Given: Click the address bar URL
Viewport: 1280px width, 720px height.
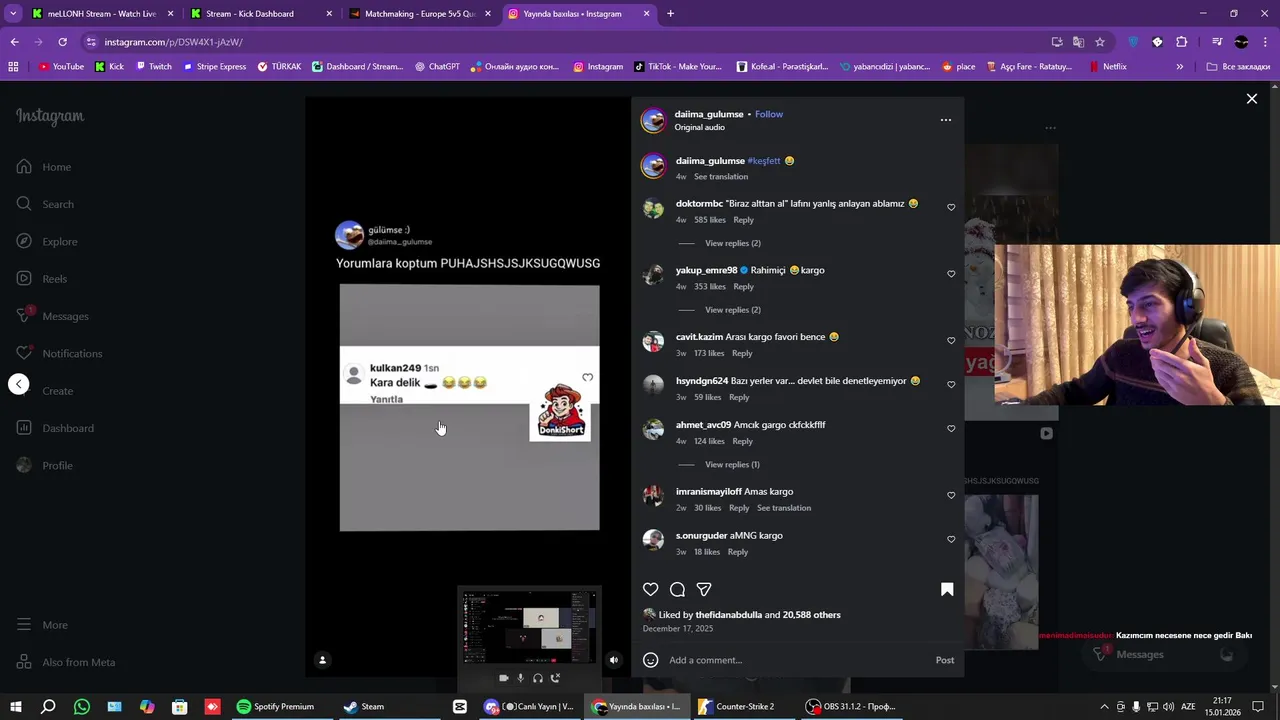Looking at the screenshot, I should (173, 42).
